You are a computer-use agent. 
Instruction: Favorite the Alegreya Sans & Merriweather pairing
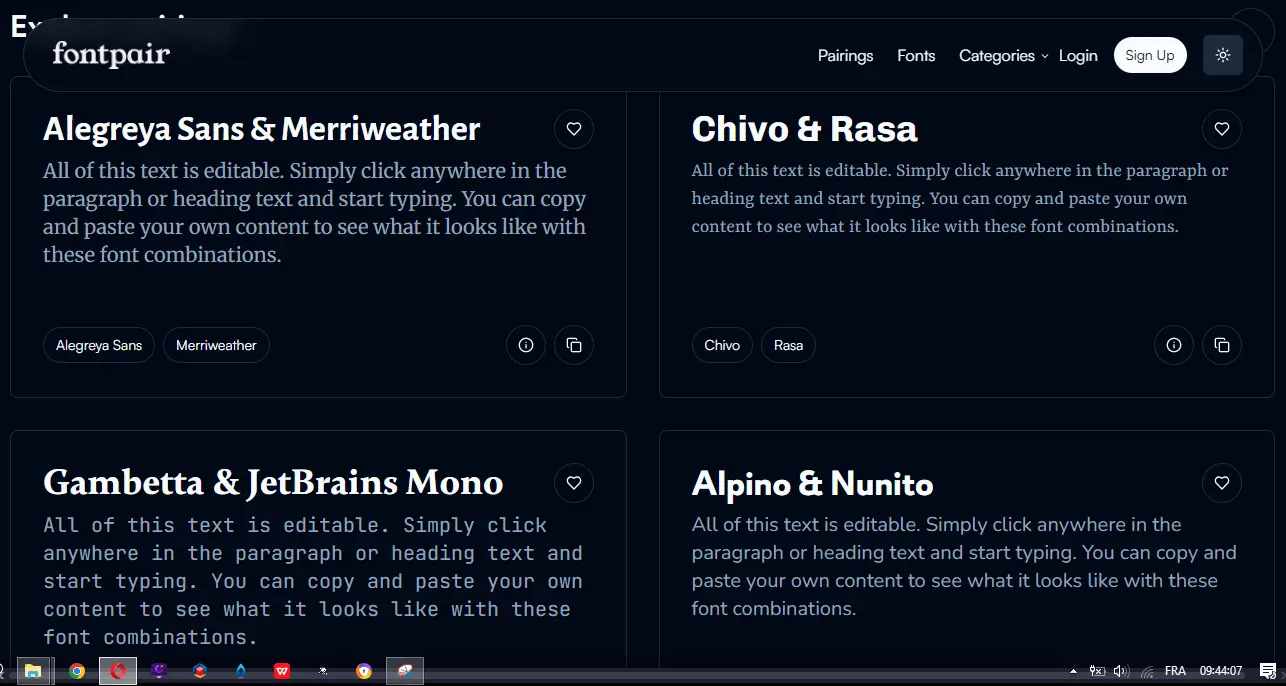(x=574, y=129)
